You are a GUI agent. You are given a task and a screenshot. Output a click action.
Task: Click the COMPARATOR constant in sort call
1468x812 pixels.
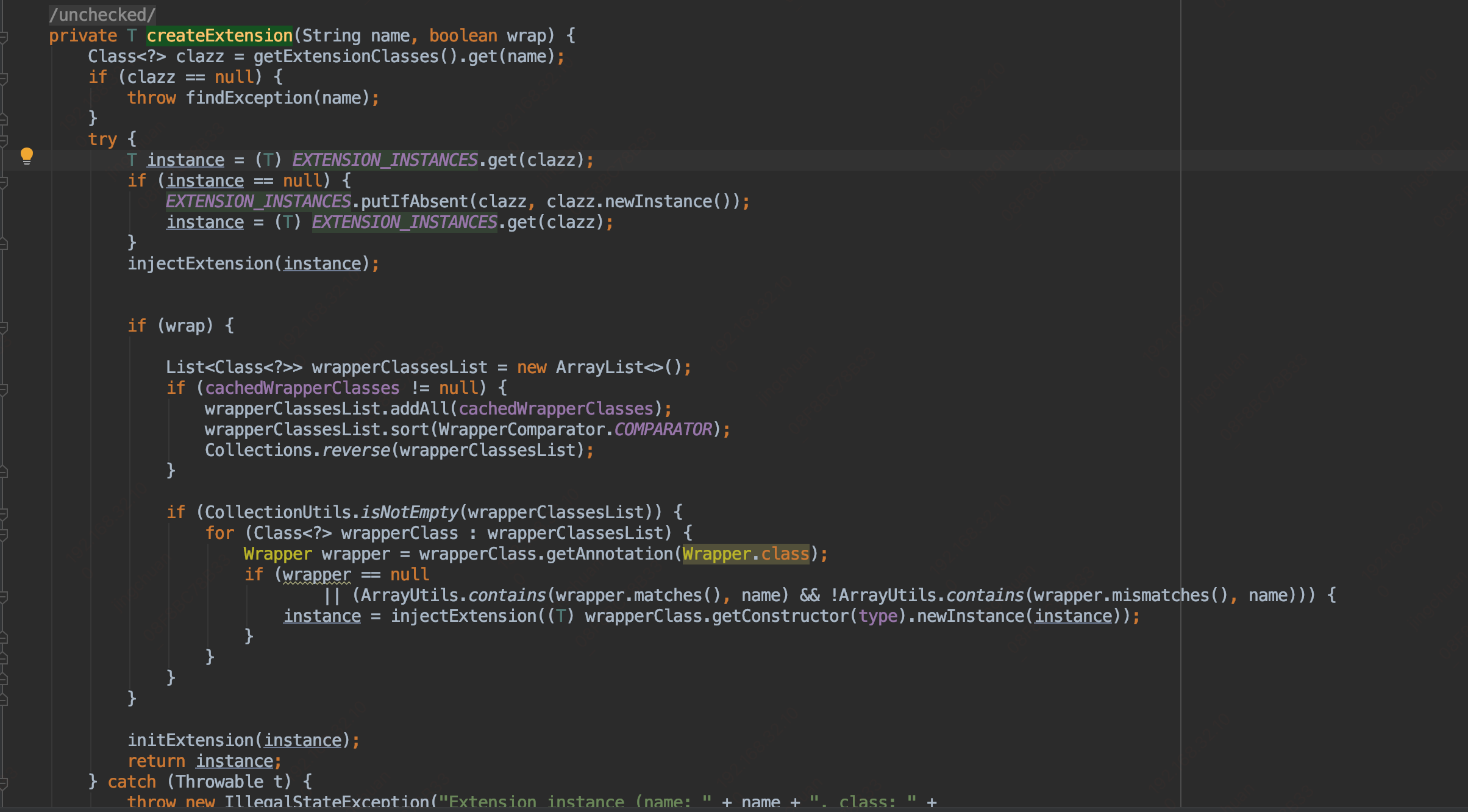point(663,430)
